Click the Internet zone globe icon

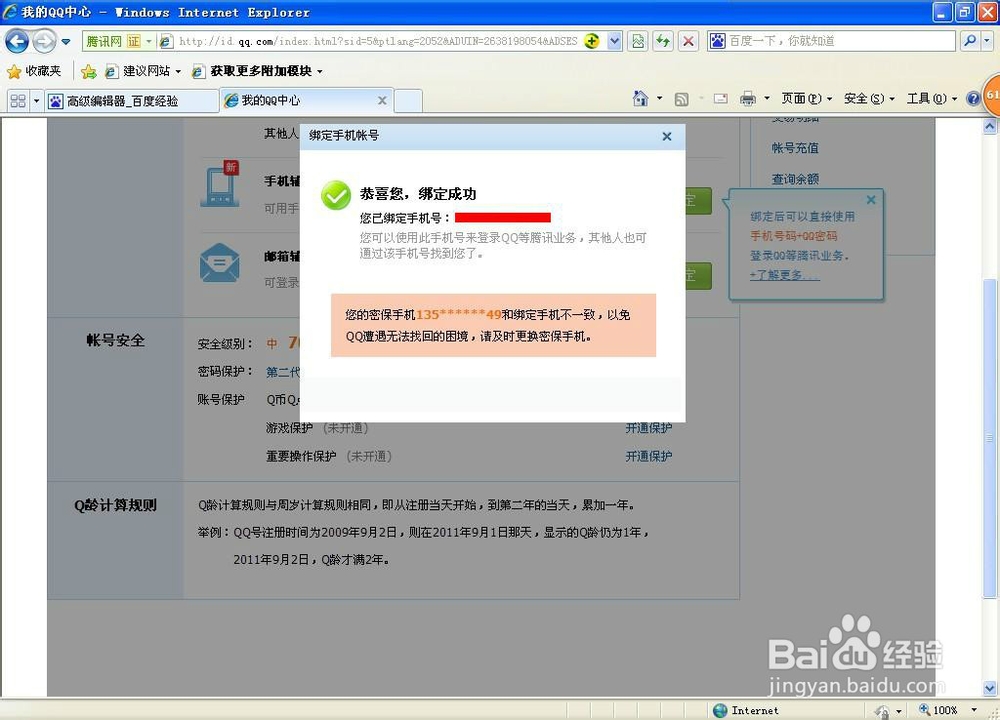tap(720, 710)
